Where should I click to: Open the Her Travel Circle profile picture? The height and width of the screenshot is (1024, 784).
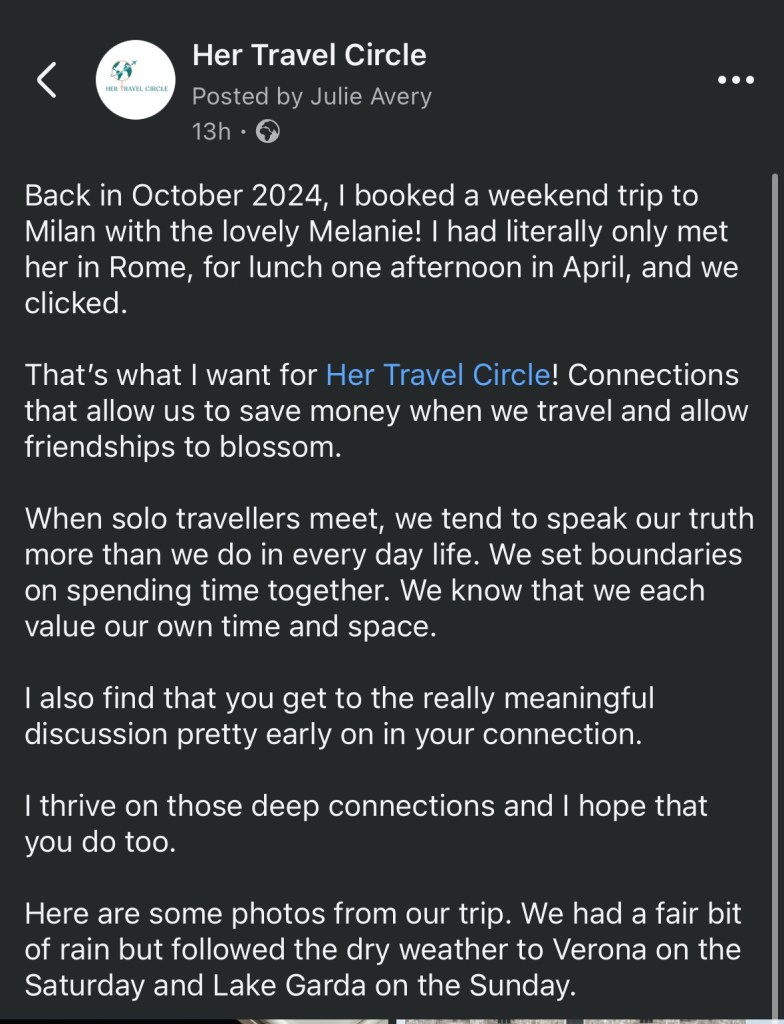pos(137,81)
